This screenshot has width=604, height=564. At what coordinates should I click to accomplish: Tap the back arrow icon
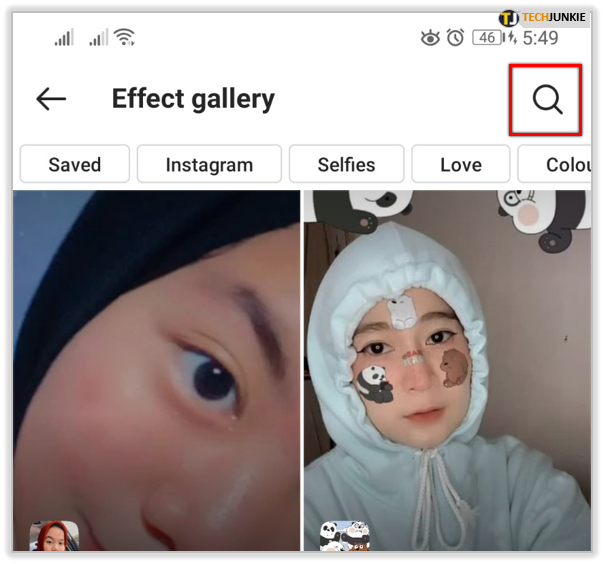pyautogui.click(x=51, y=99)
